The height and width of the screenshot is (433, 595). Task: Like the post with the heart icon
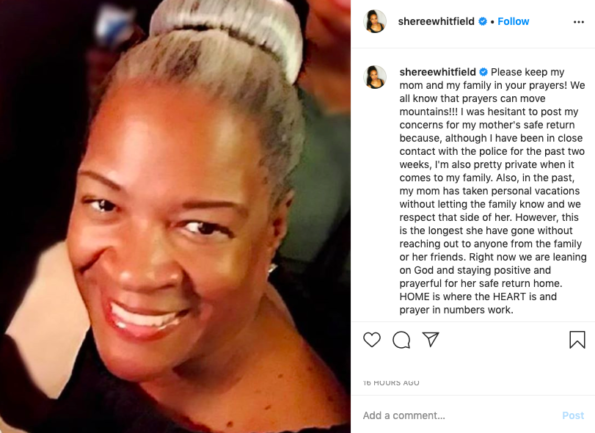click(x=372, y=339)
